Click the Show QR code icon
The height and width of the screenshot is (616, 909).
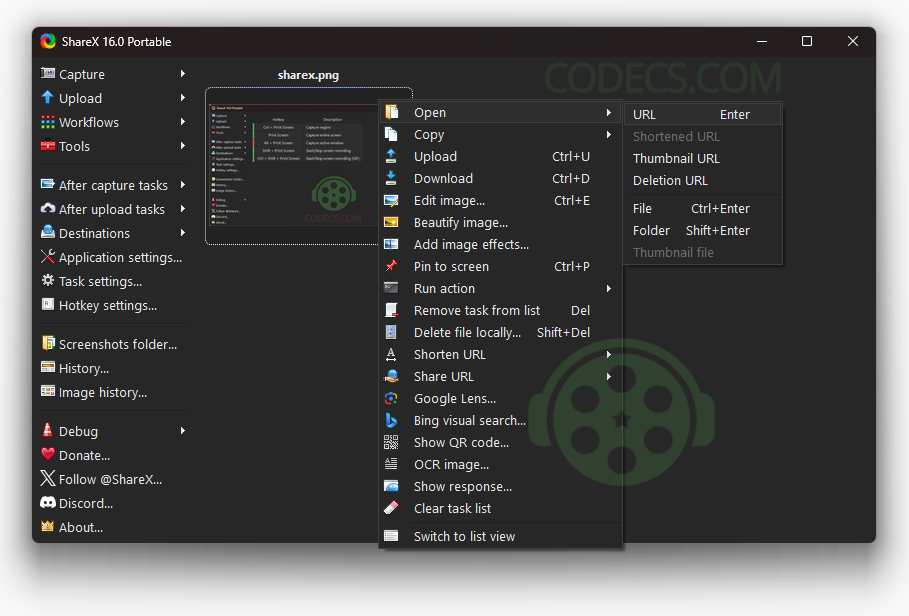pyautogui.click(x=391, y=442)
